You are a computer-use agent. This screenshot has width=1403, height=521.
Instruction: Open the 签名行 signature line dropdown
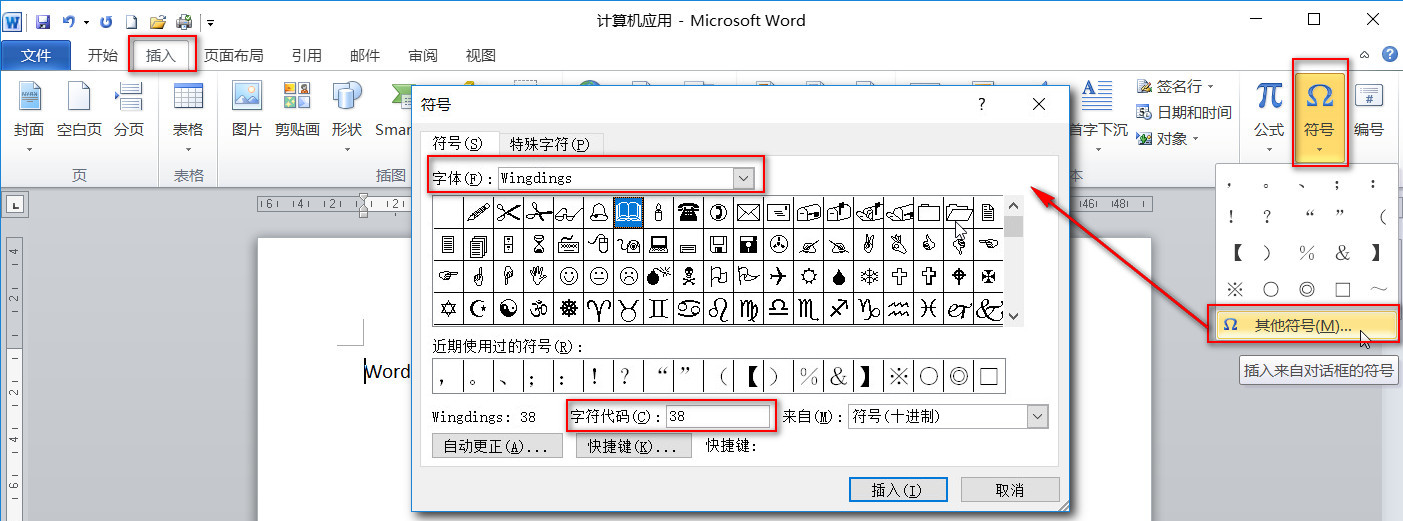click(x=1176, y=87)
